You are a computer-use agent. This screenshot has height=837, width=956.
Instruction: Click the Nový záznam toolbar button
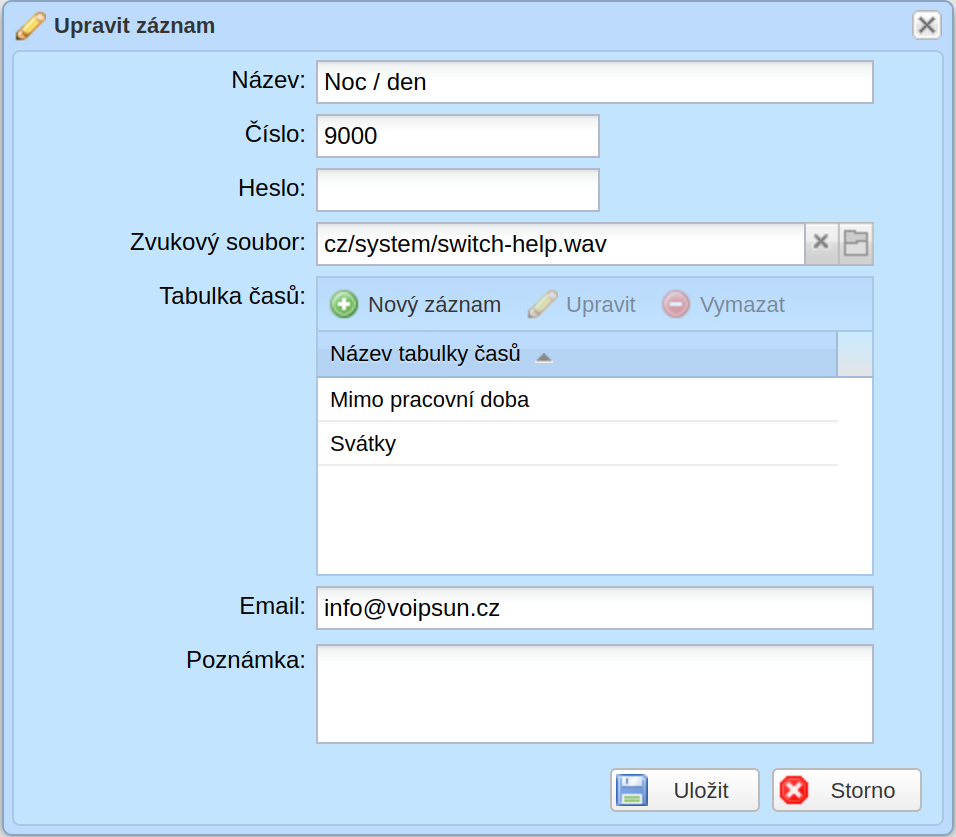click(416, 304)
